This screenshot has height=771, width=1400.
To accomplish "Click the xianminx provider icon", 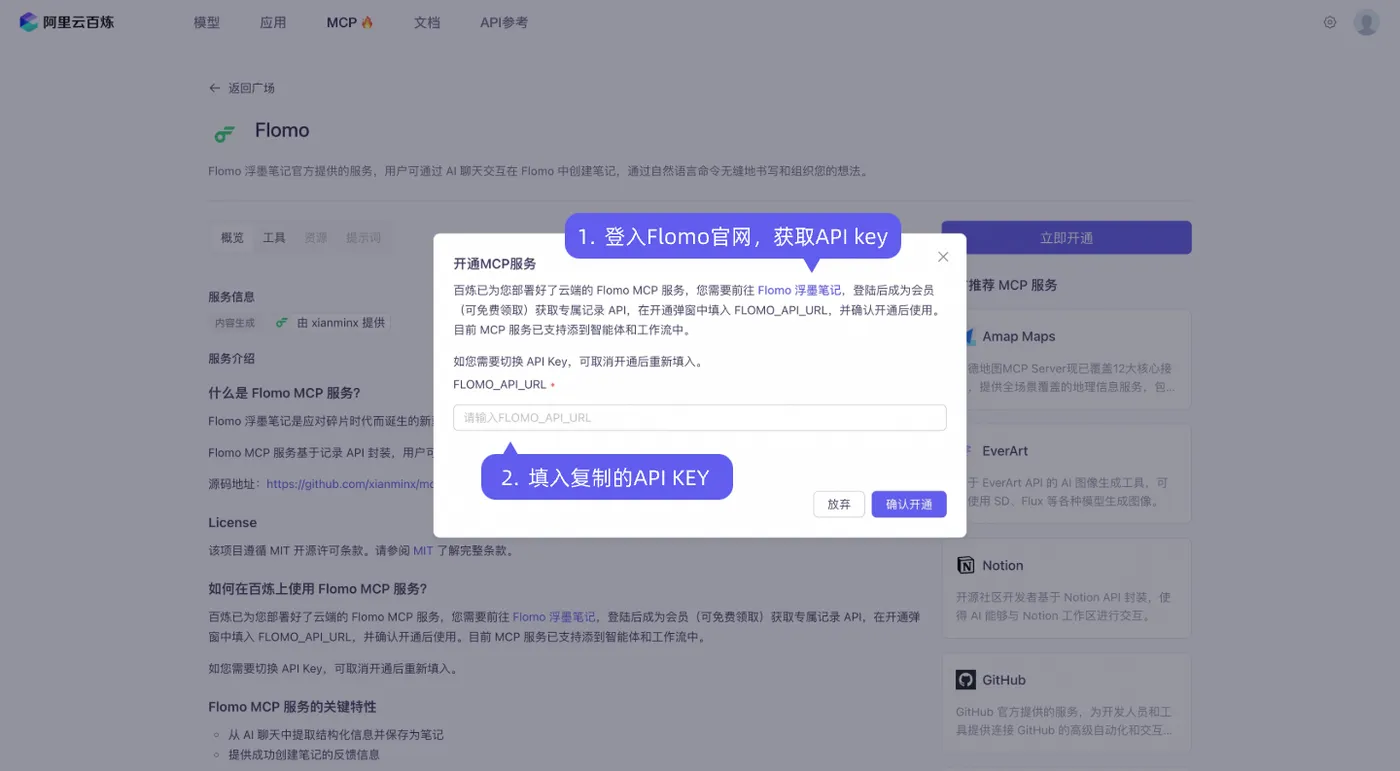I will click(282, 323).
